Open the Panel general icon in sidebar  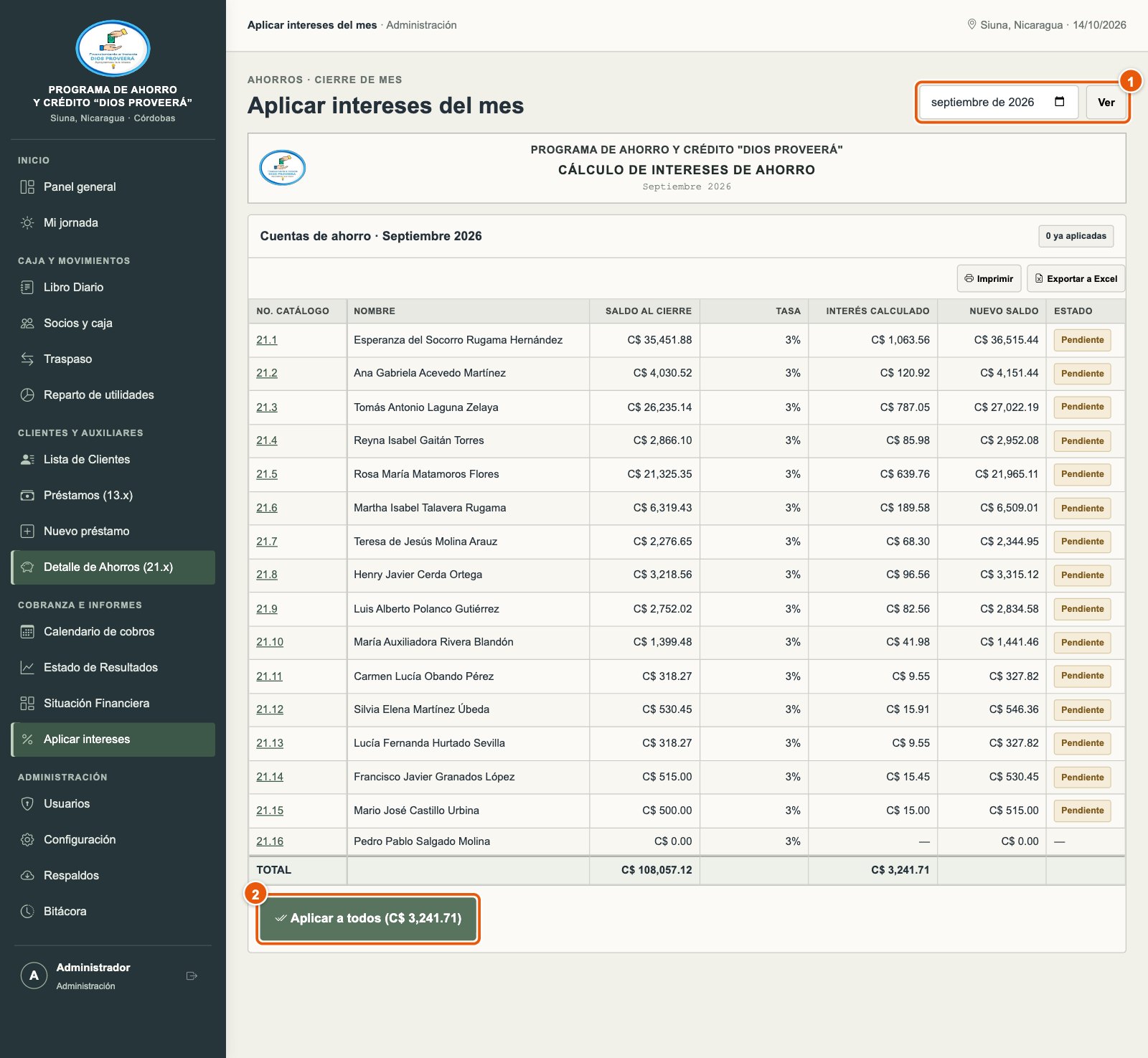tap(27, 187)
